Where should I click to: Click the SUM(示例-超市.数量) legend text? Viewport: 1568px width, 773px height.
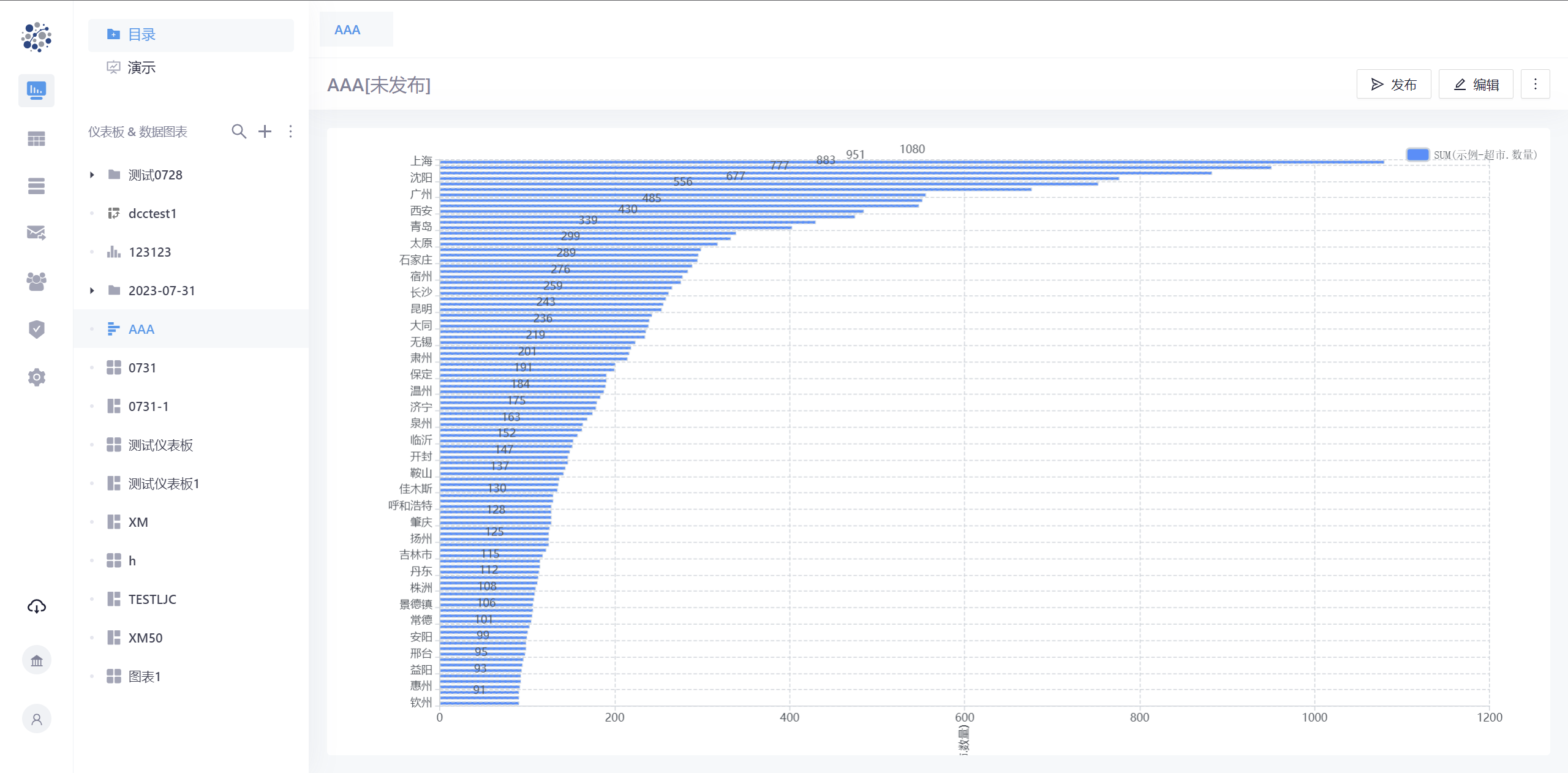point(1485,155)
